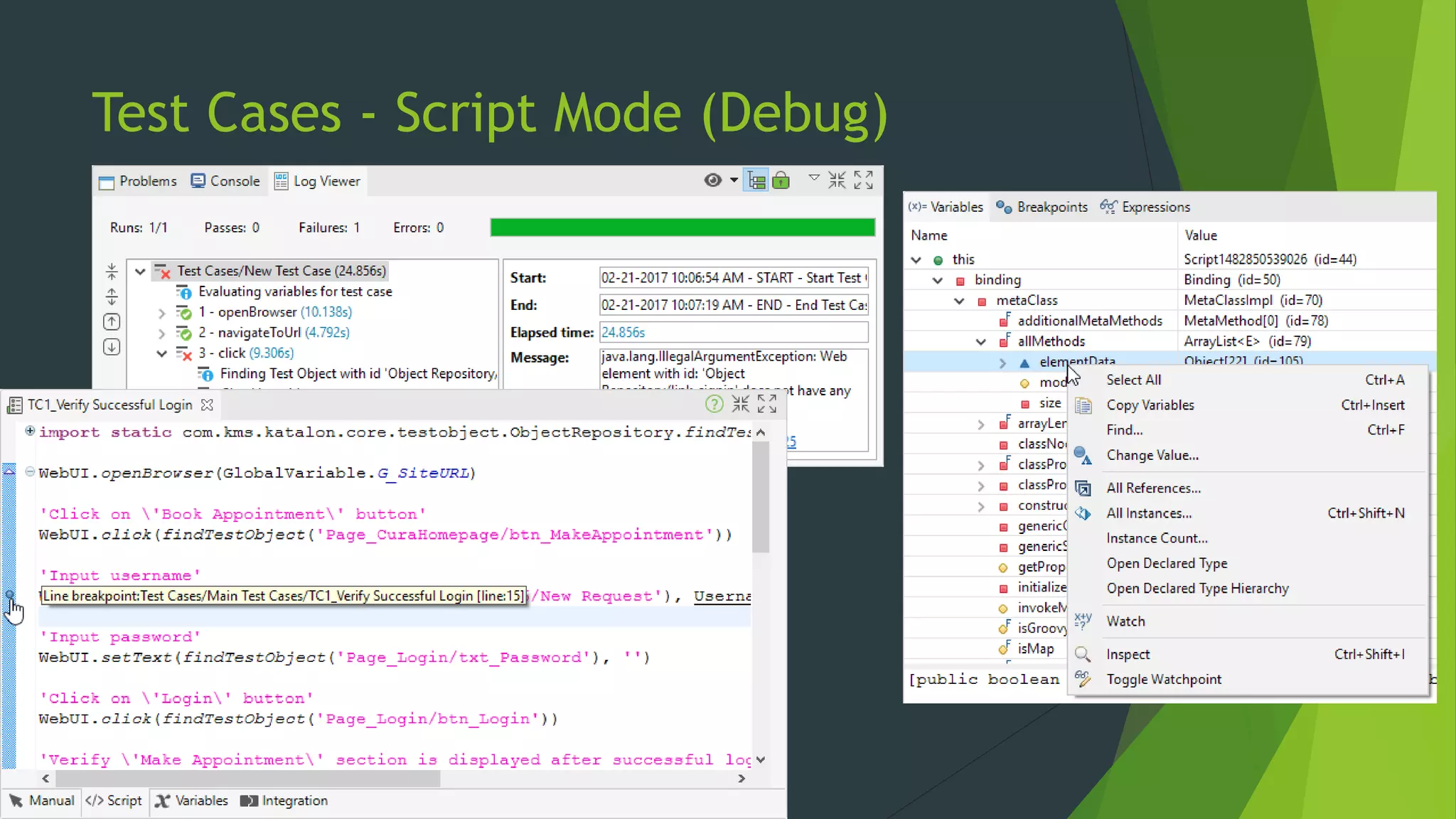Viewport: 1456px width, 819px height.
Task: Click previous failure up-arrow icon
Action: coord(112,322)
